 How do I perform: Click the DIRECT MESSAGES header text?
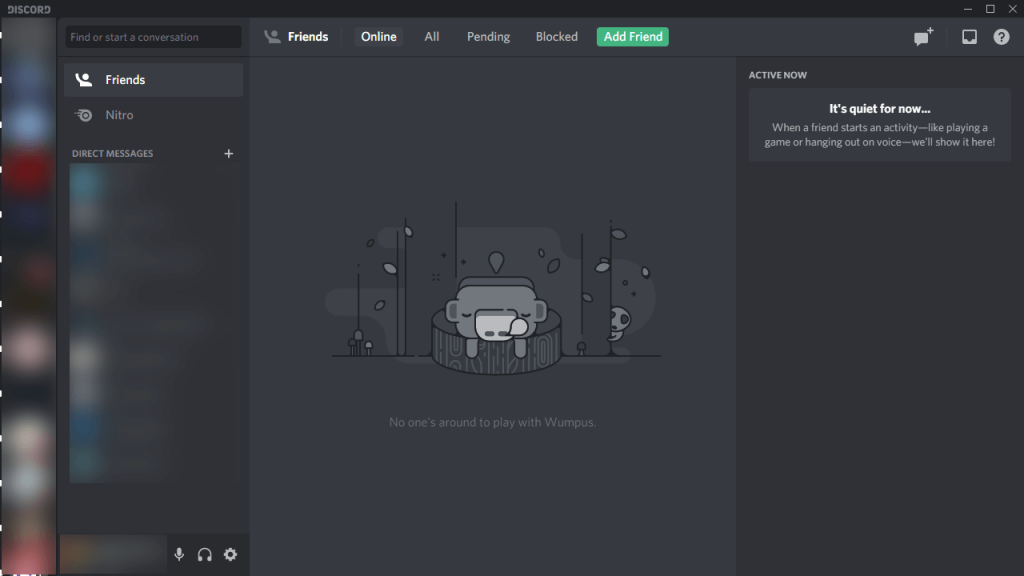click(112, 153)
